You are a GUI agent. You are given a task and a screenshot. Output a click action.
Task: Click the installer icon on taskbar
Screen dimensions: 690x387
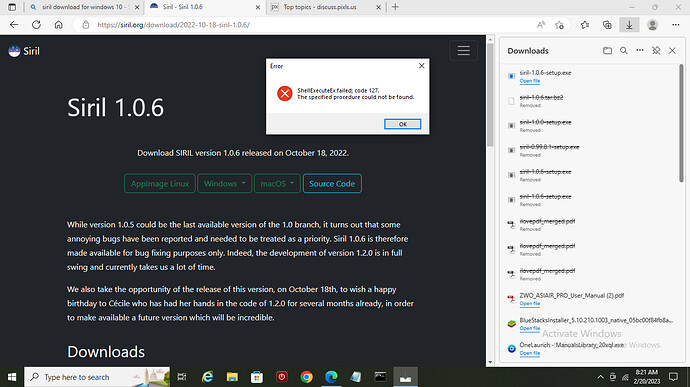[405, 377]
